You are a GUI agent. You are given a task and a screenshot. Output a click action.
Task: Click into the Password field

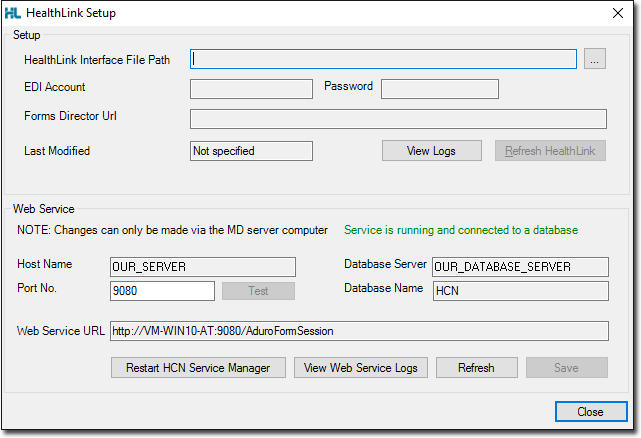click(x=439, y=89)
